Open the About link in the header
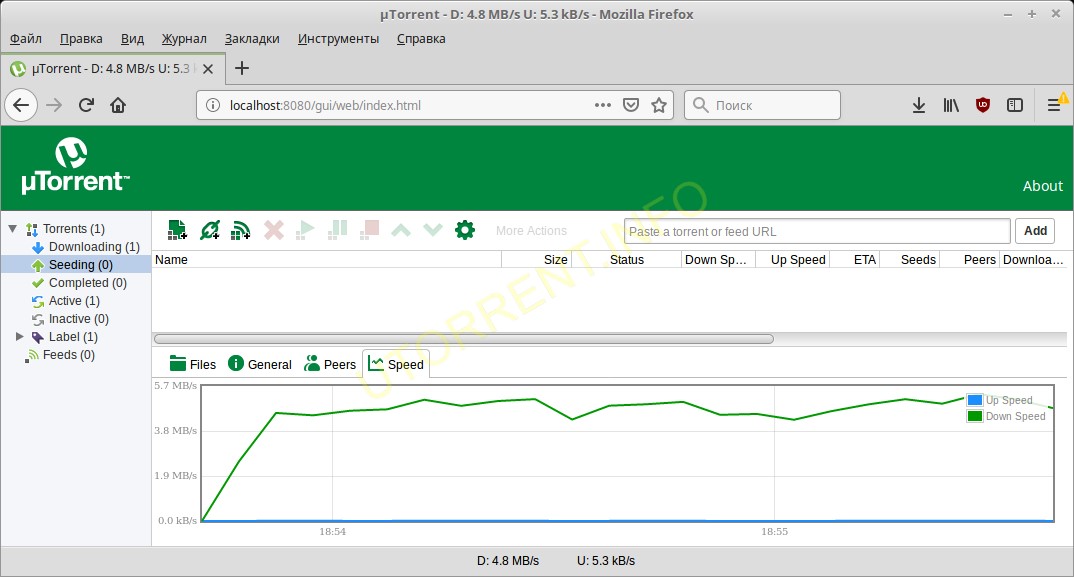The height and width of the screenshot is (577, 1074). coord(1042,186)
